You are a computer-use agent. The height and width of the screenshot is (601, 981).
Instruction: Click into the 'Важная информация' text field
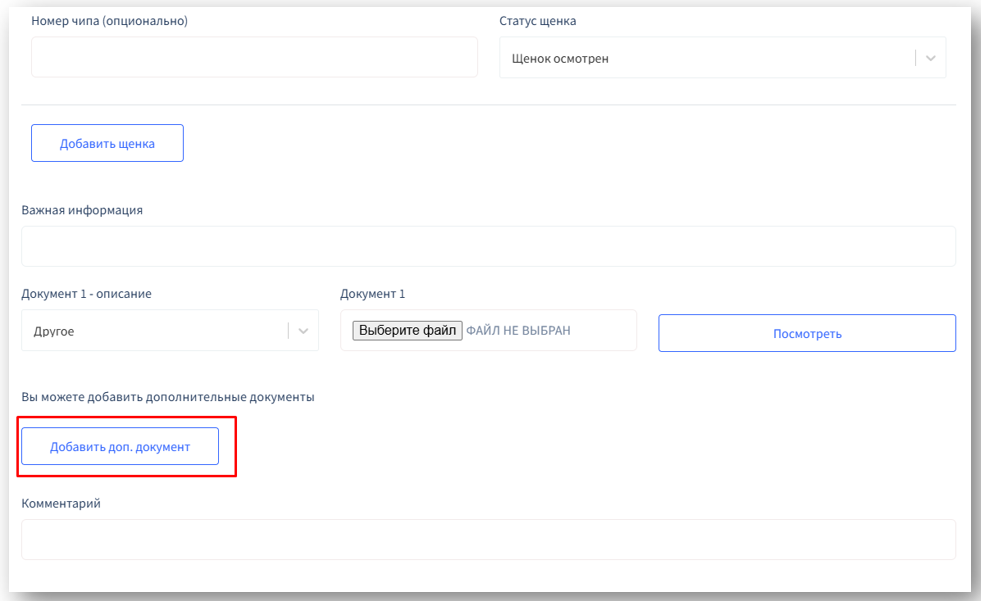pos(488,246)
